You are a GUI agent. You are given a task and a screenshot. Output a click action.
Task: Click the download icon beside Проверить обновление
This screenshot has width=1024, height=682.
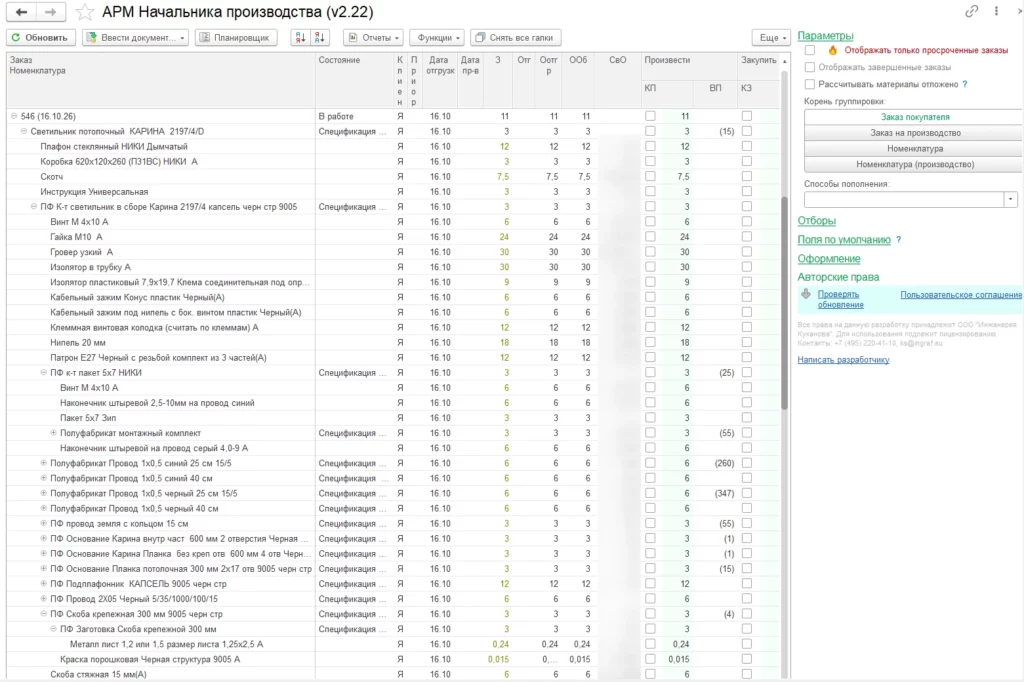[806, 295]
